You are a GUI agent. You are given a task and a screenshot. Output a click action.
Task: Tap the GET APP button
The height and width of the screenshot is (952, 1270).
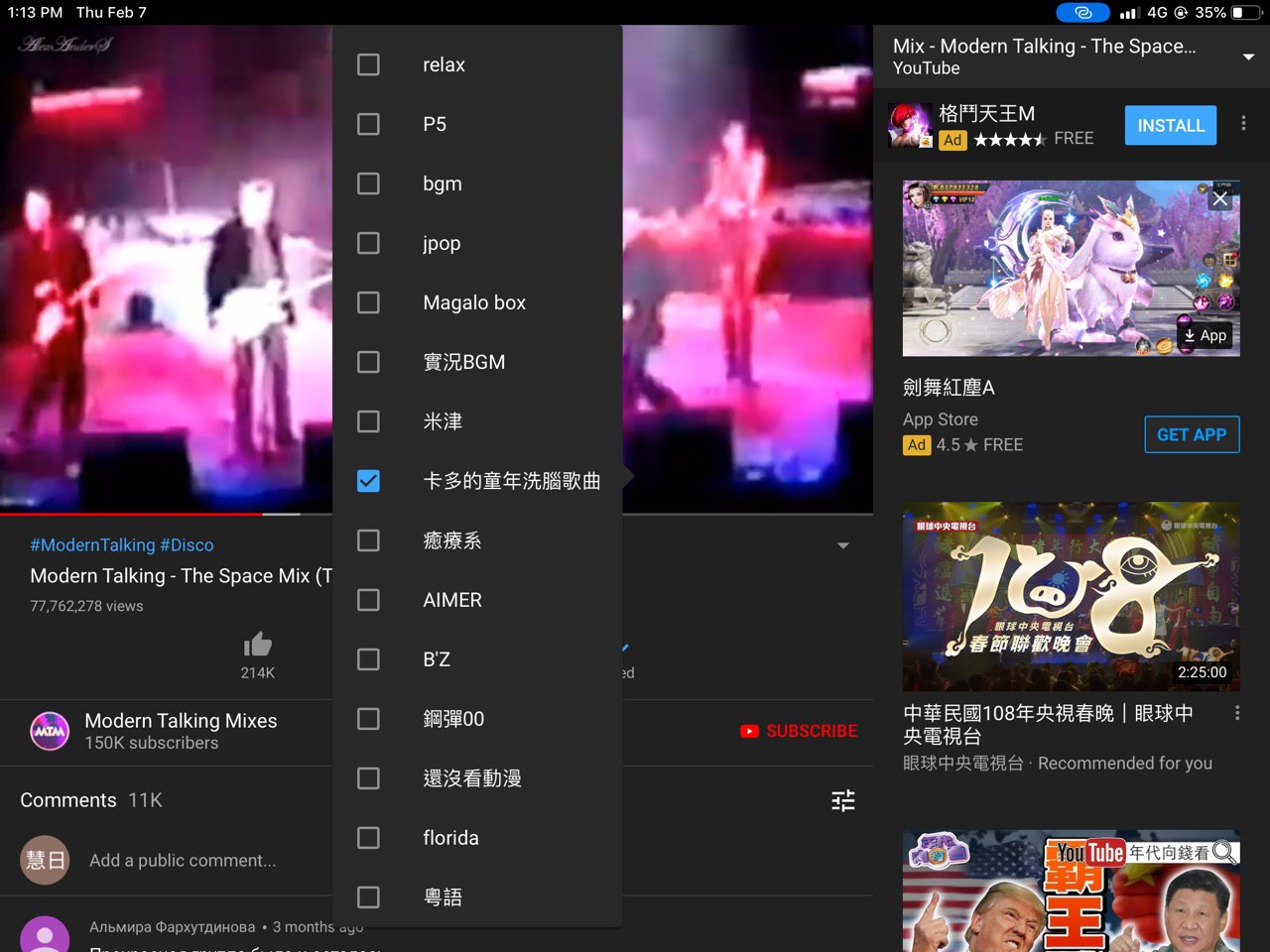point(1192,434)
